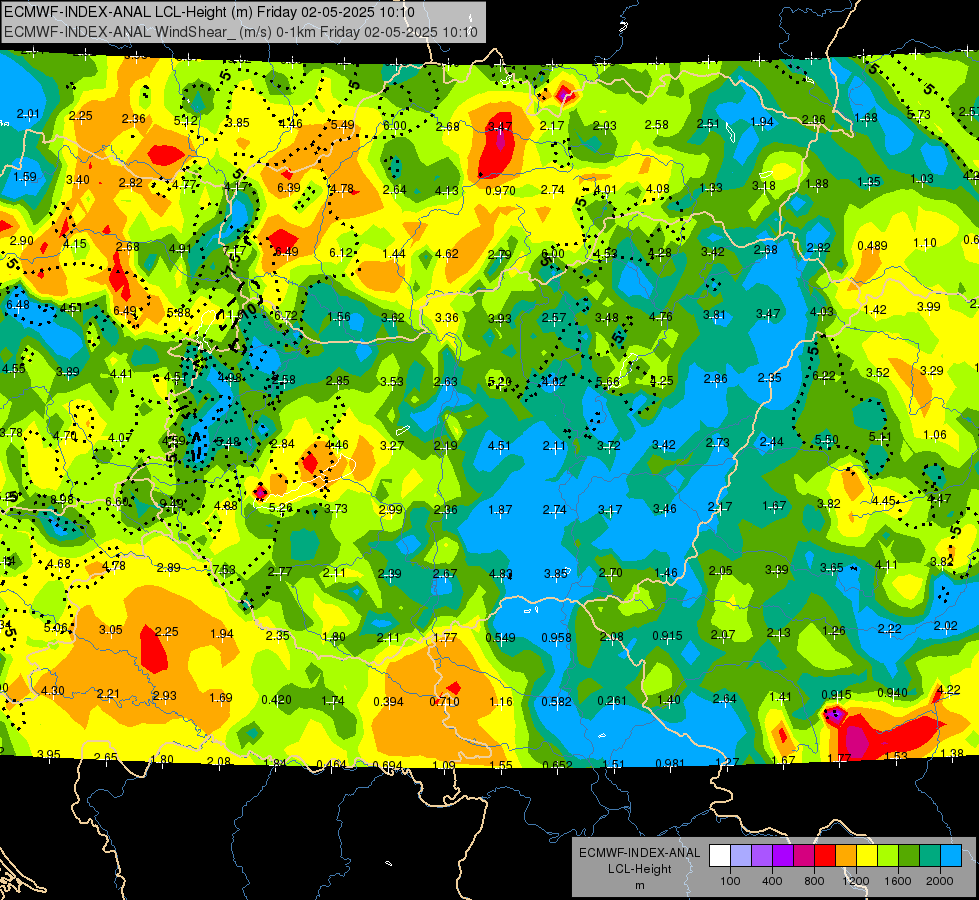
Task: Click the wind shear value 6.22
Action: coord(824,375)
